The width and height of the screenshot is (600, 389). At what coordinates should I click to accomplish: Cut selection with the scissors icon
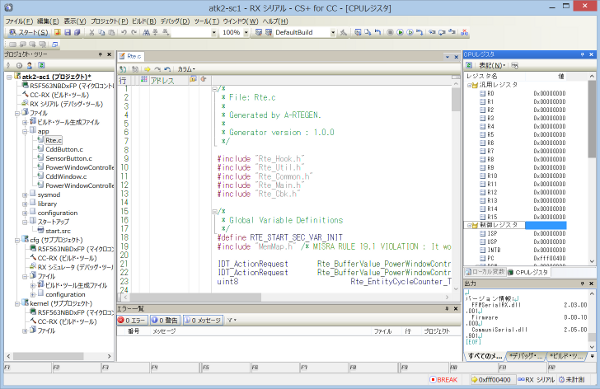[x=92, y=33]
